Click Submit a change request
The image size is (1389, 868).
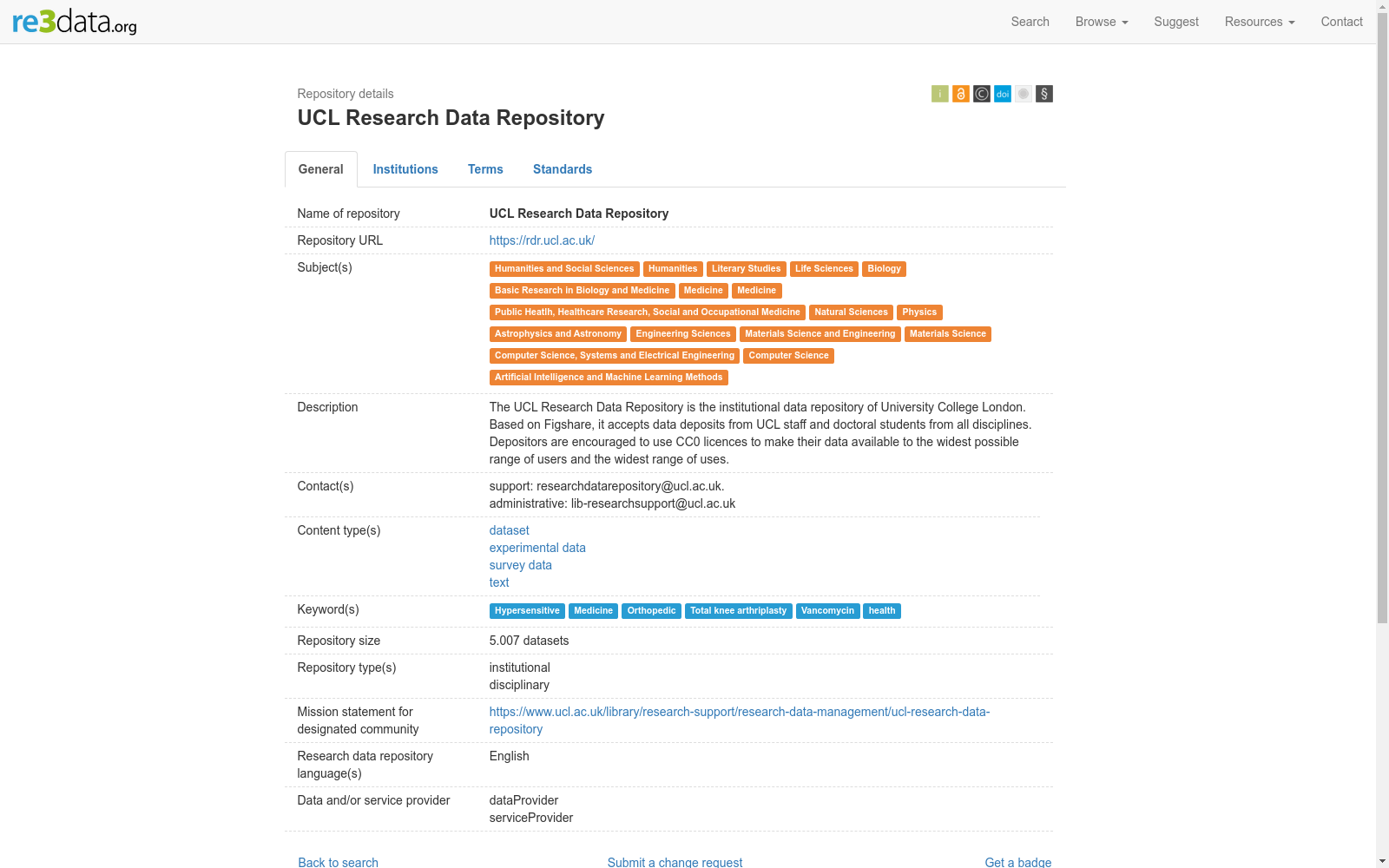pyautogui.click(x=675, y=862)
